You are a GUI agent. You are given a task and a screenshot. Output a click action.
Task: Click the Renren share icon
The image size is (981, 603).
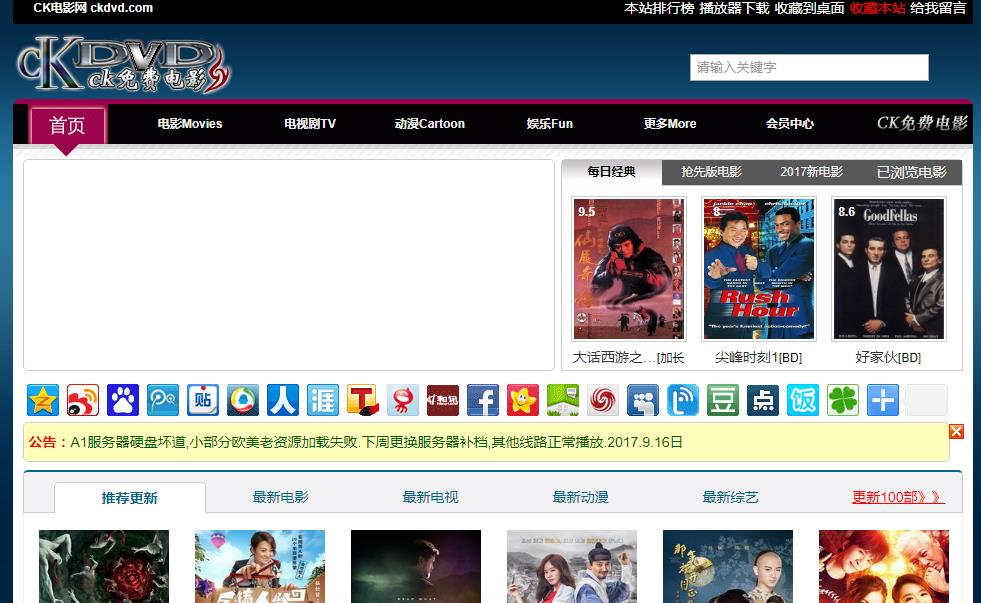[283, 400]
